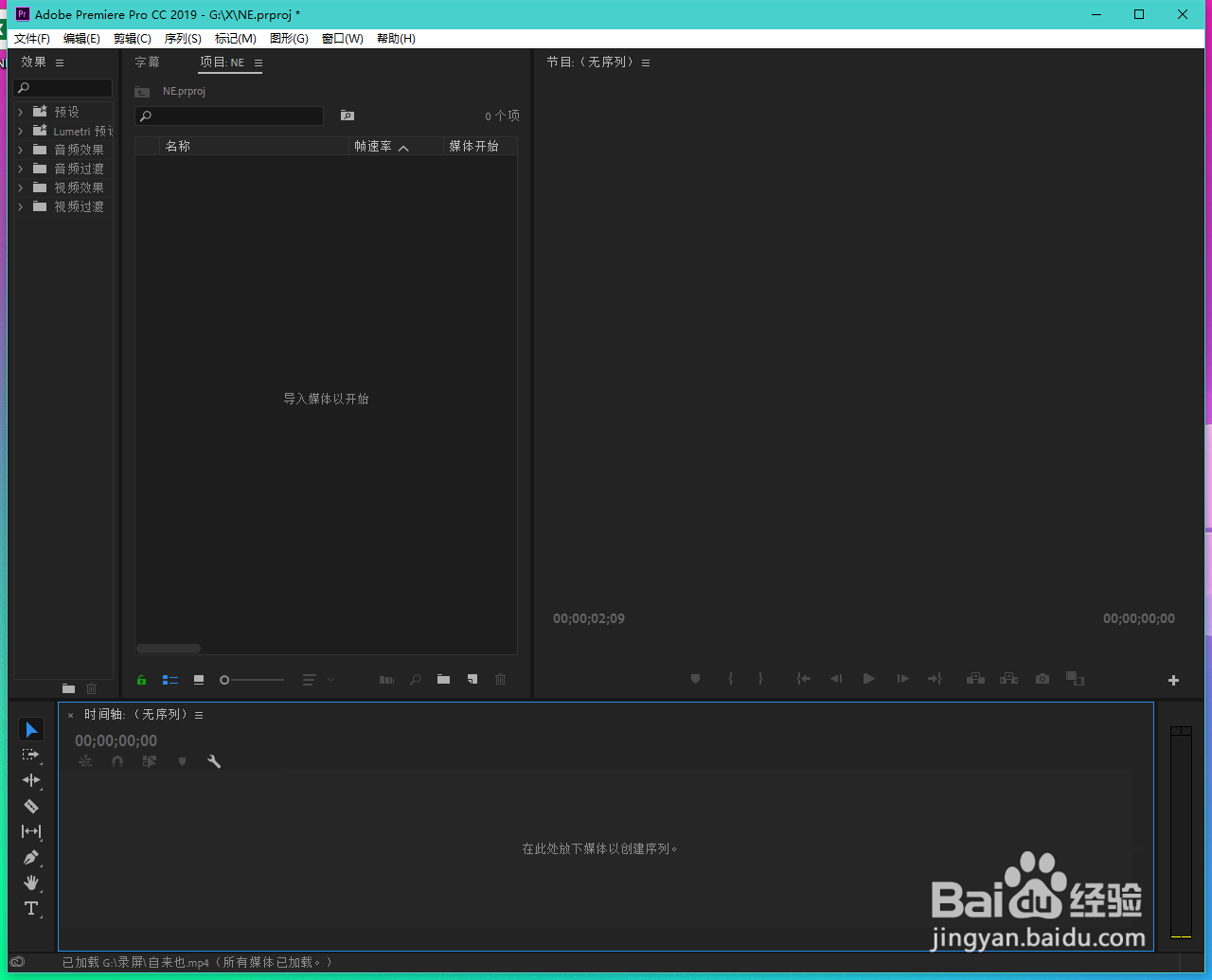The width and height of the screenshot is (1212, 980).
Task: Click the project panel find magnifier icon
Action: point(415,679)
